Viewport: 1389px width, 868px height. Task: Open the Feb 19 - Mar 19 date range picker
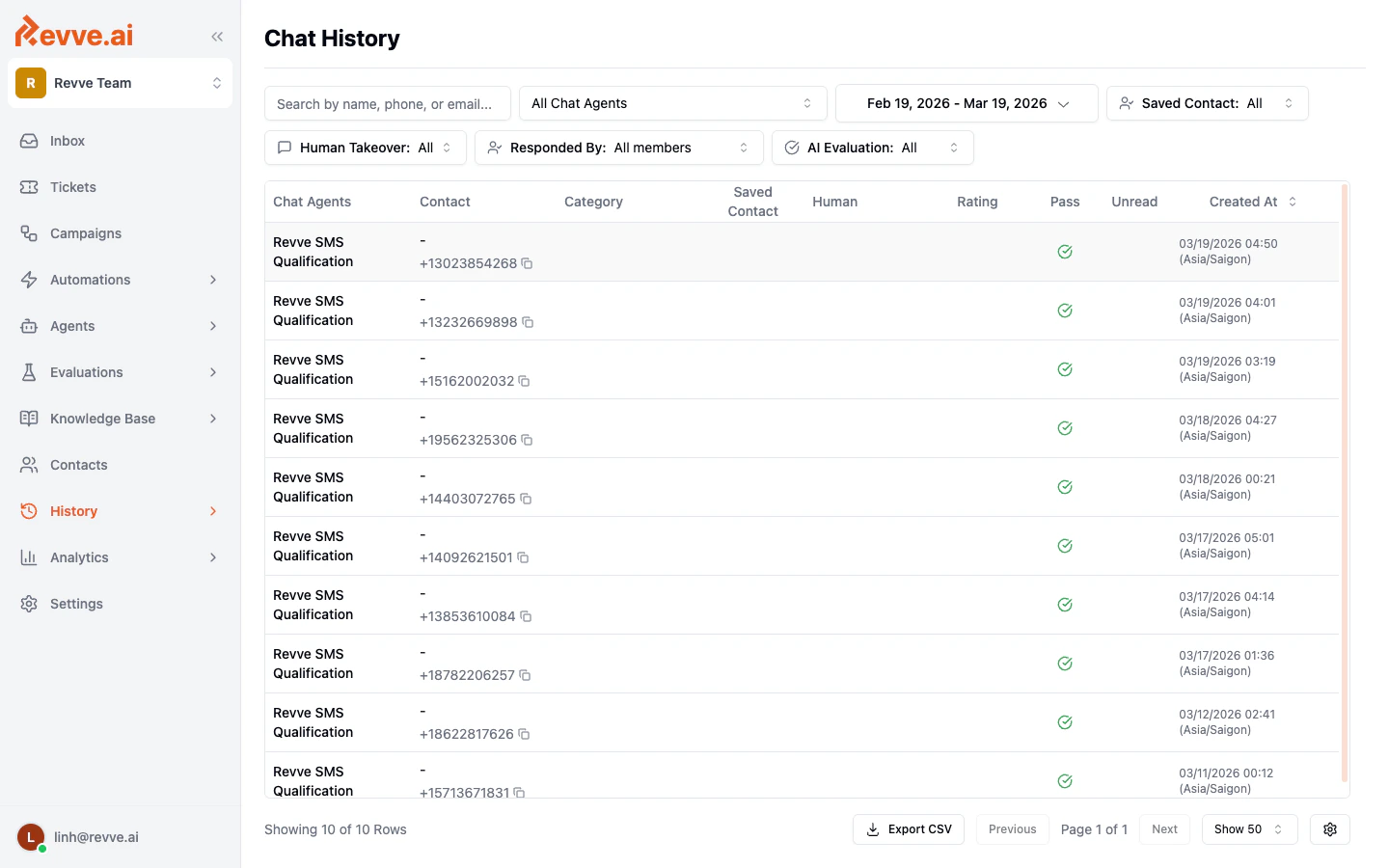pos(965,103)
